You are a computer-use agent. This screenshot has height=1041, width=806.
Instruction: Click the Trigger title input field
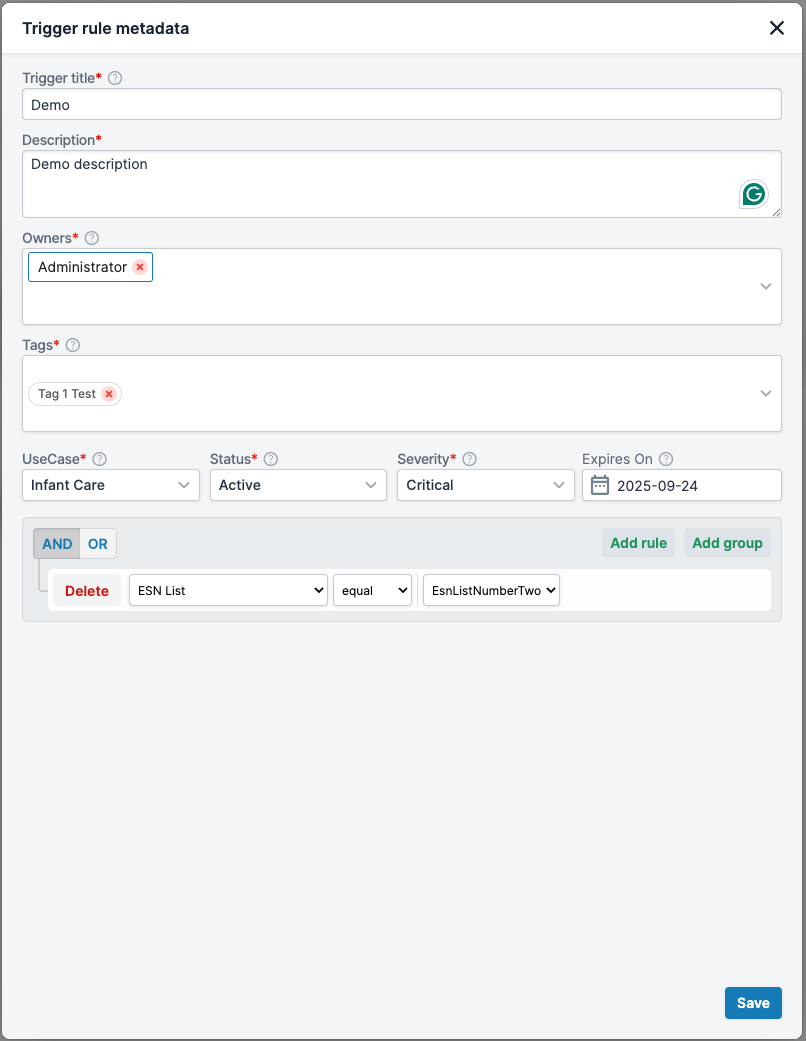click(x=402, y=105)
